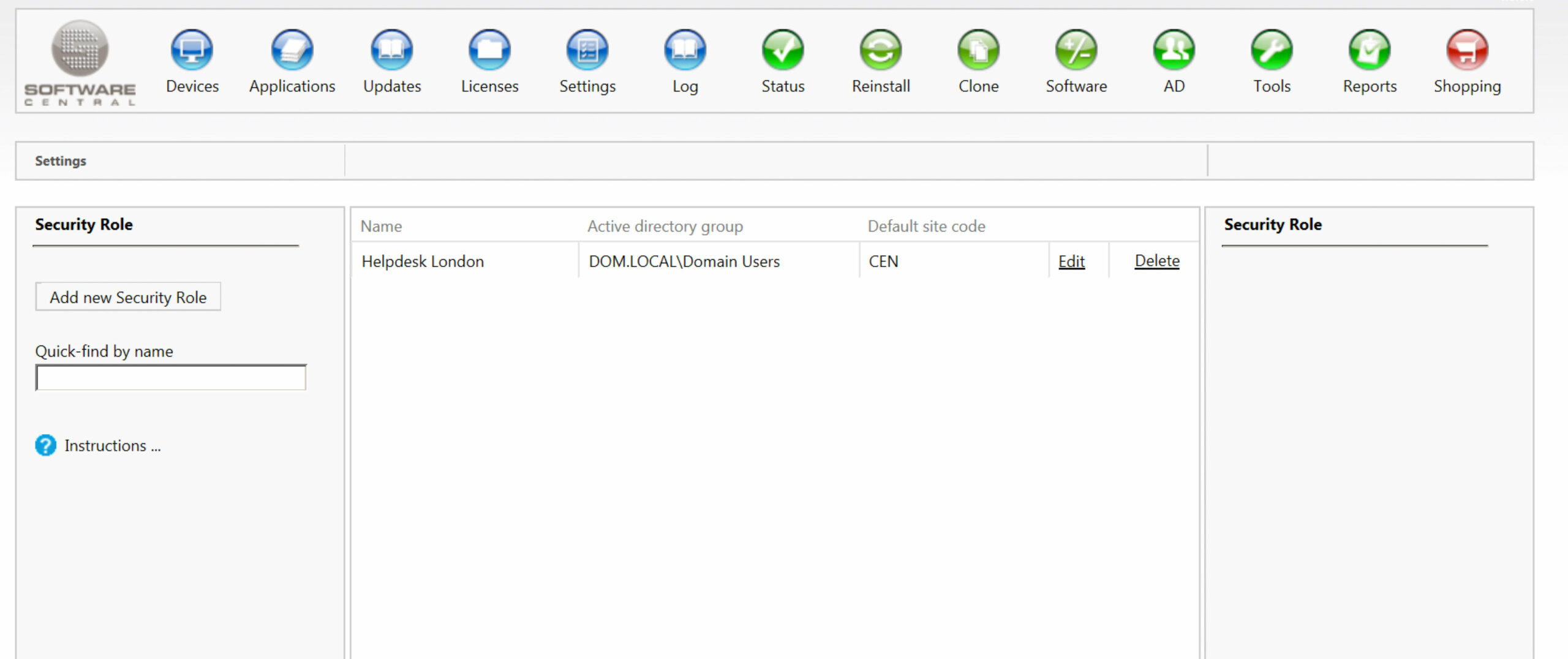The height and width of the screenshot is (659, 1568).
Task: Click Delete for Helpdesk London role
Action: tap(1157, 261)
